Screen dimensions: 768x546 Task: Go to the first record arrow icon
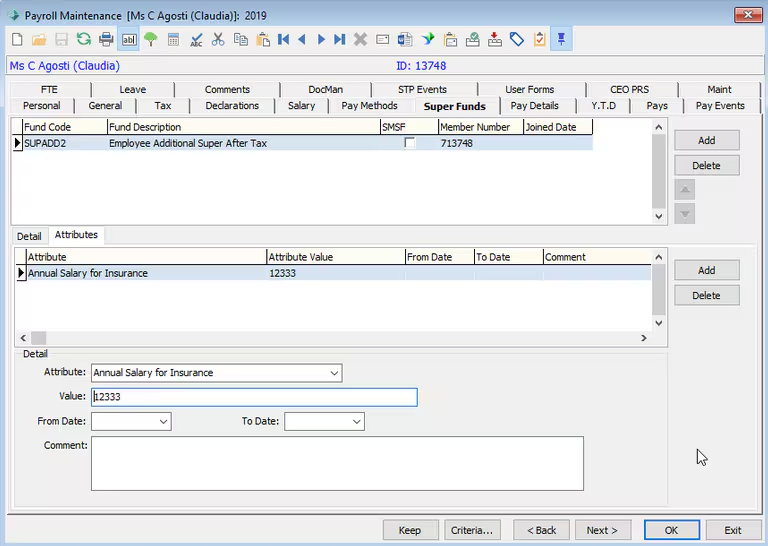[x=284, y=39]
